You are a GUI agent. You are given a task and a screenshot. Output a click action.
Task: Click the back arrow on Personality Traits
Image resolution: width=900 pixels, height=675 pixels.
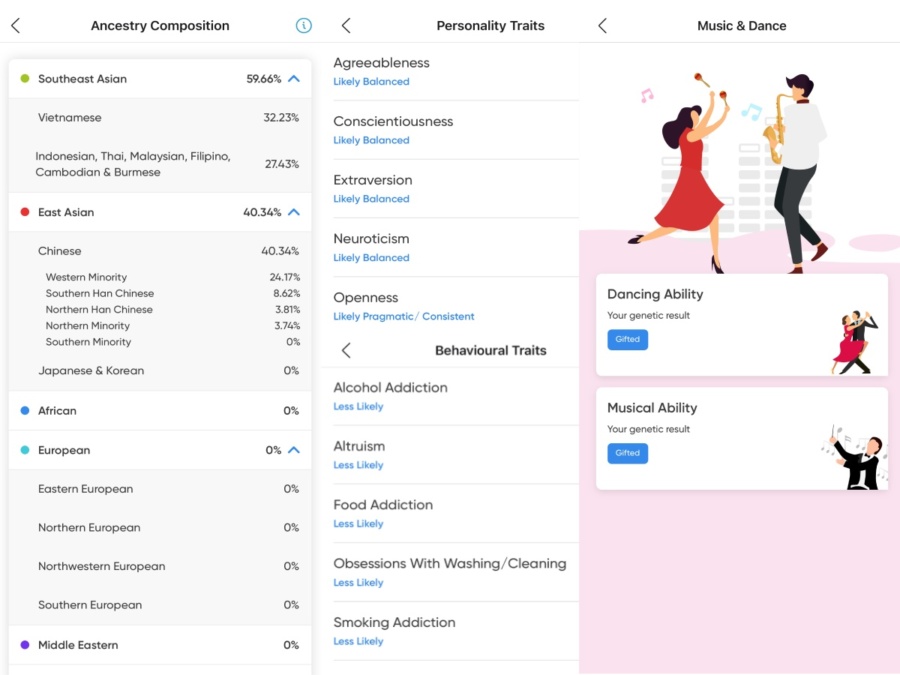pyautogui.click(x=347, y=26)
